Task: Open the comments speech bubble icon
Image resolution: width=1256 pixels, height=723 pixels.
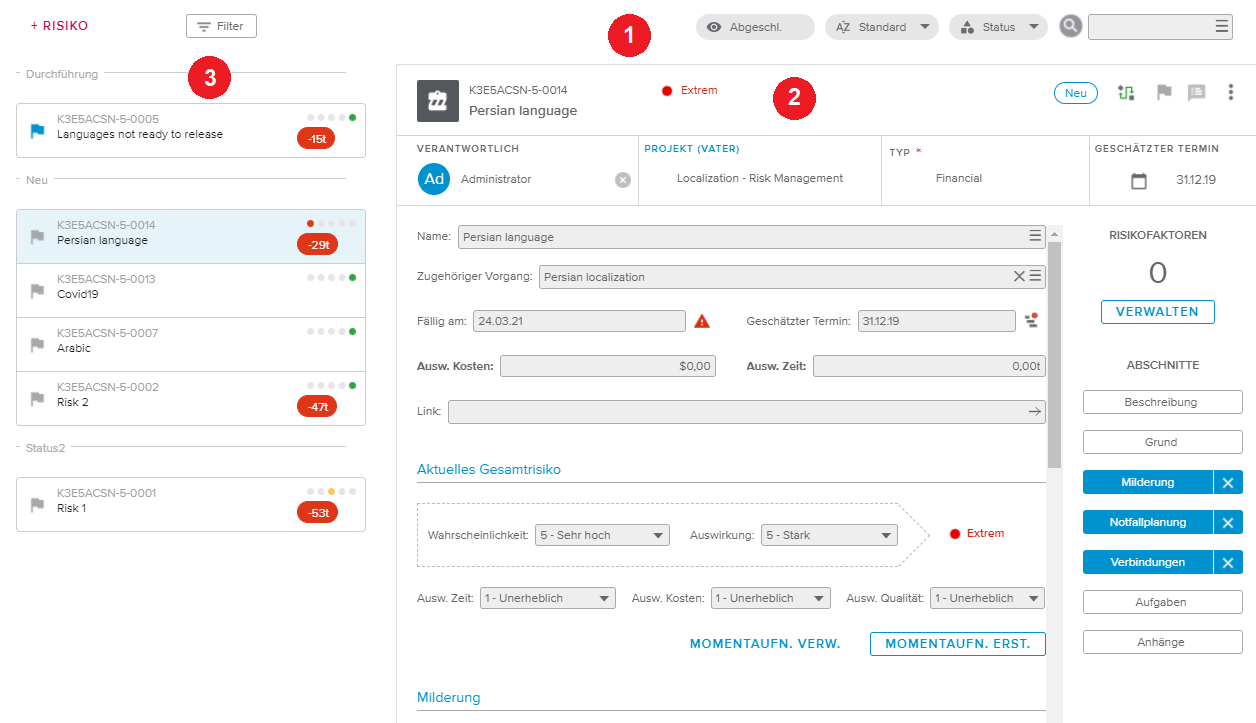Action: (x=1197, y=93)
